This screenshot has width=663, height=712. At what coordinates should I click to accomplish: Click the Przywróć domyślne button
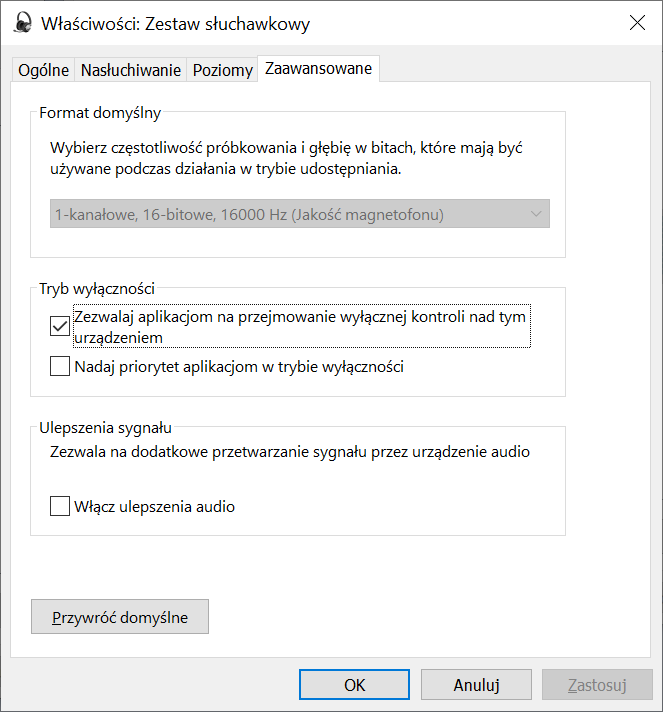click(x=120, y=617)
